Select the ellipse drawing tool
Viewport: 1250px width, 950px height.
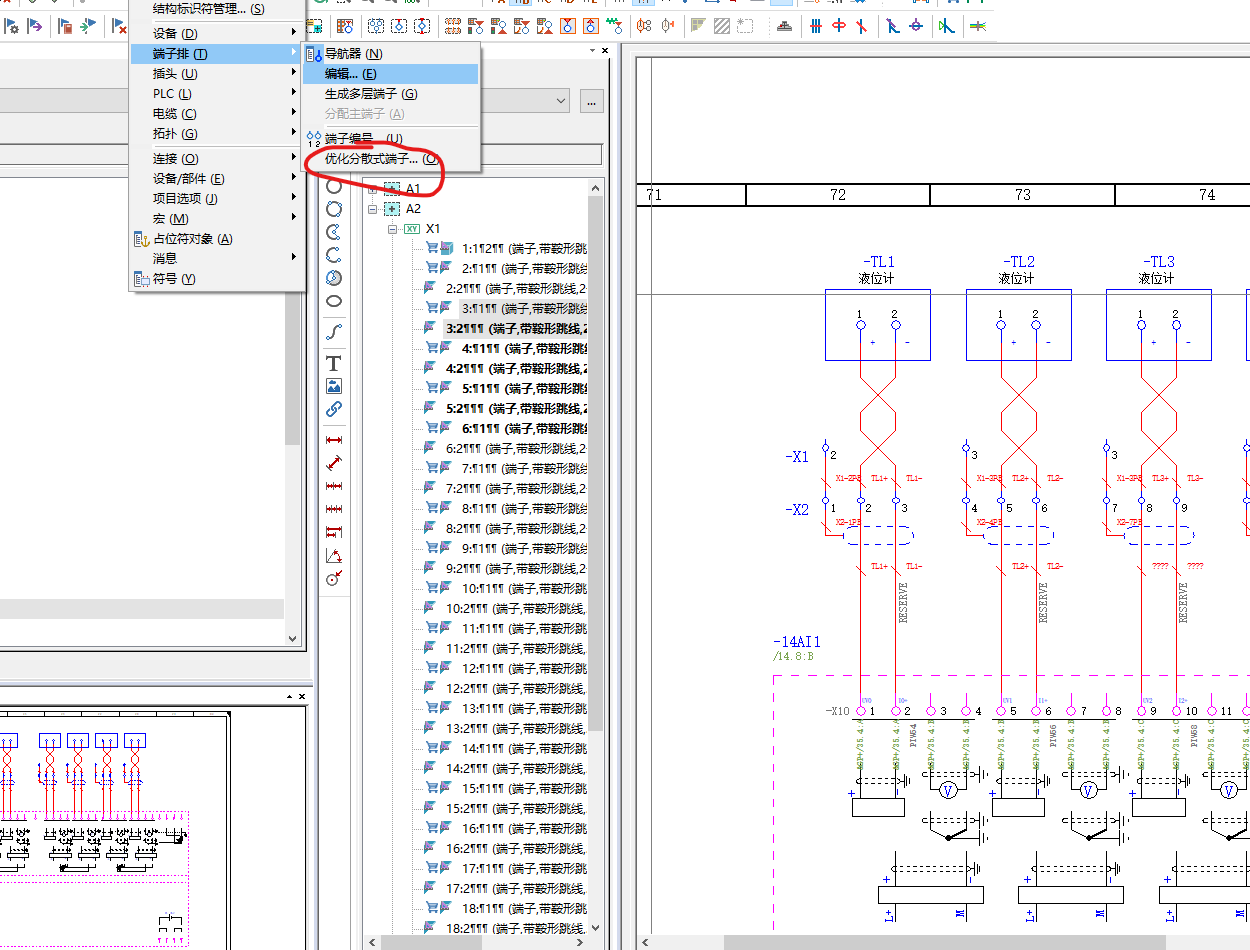click(x=334, y=301)
